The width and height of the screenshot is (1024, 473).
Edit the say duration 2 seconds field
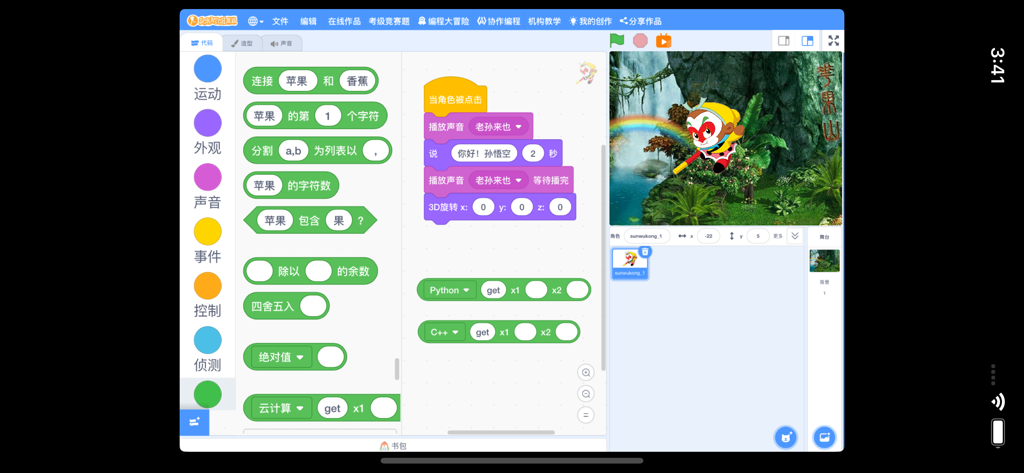(x=533, y=154)
